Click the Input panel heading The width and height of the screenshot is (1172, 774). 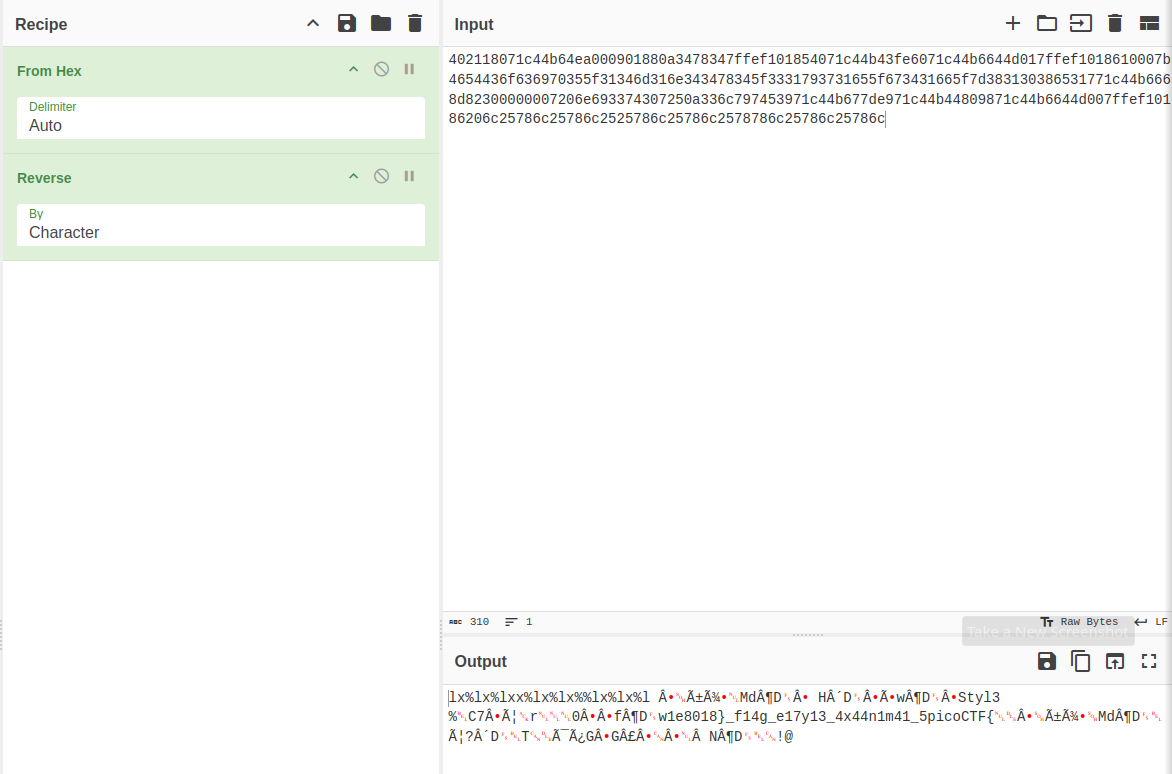[474, 24]
